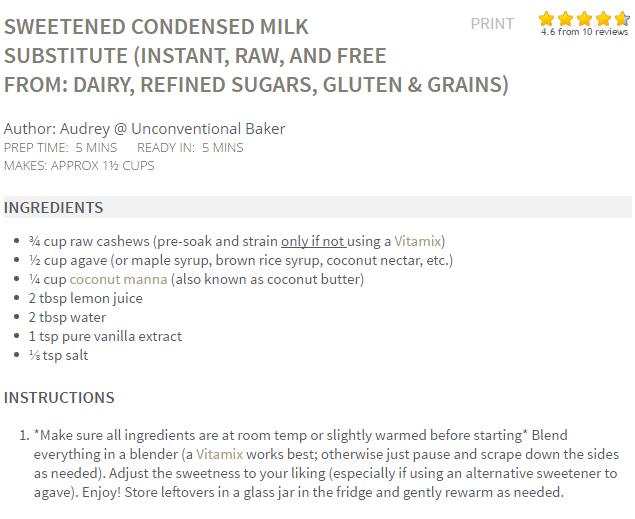This screenshot has height=519, width=635.
Task: Click the Sweetened Condensed Milk Substitute title
Action: click(256, 56)
